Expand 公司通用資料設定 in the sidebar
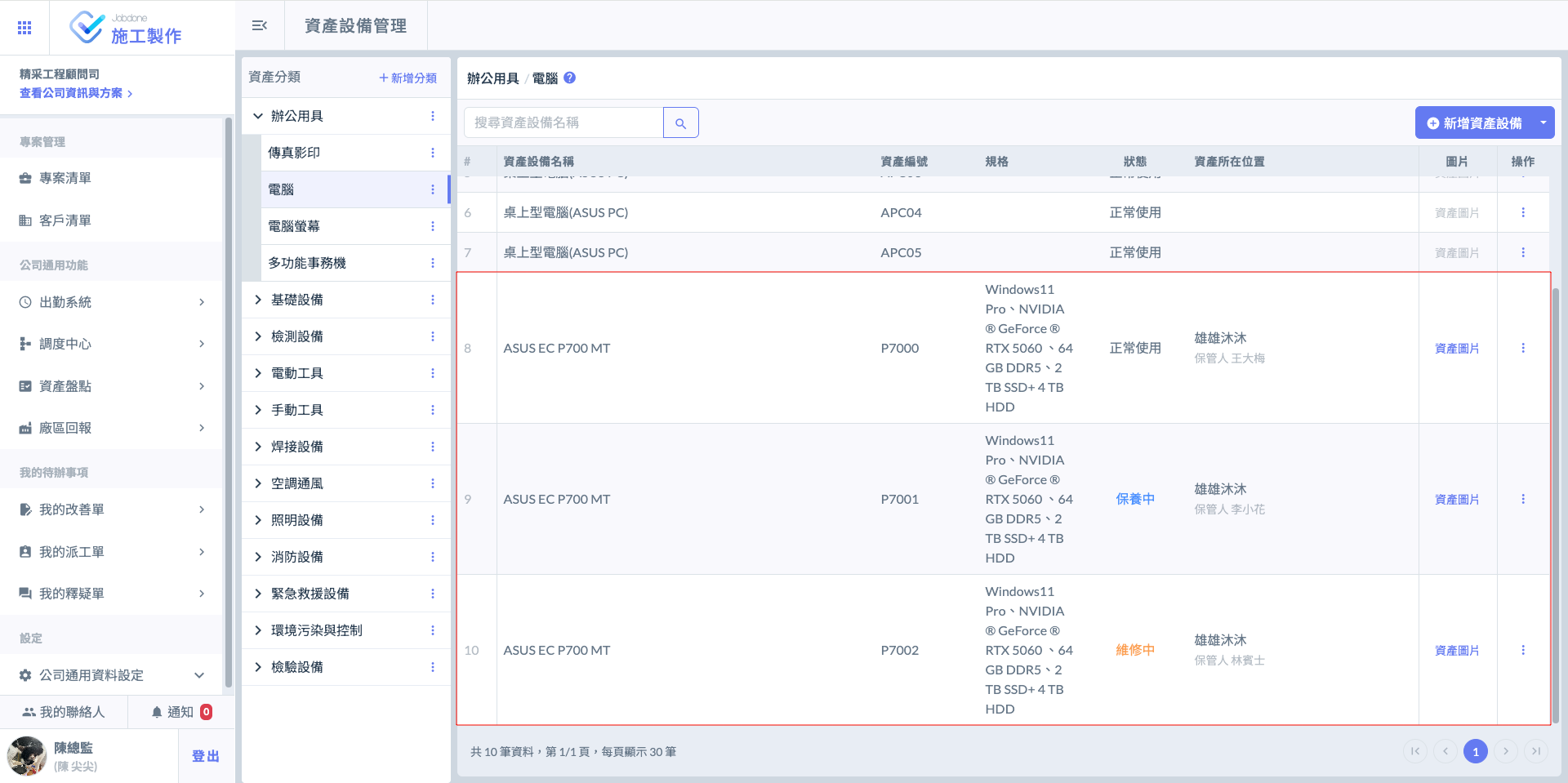 pos(111,675)
